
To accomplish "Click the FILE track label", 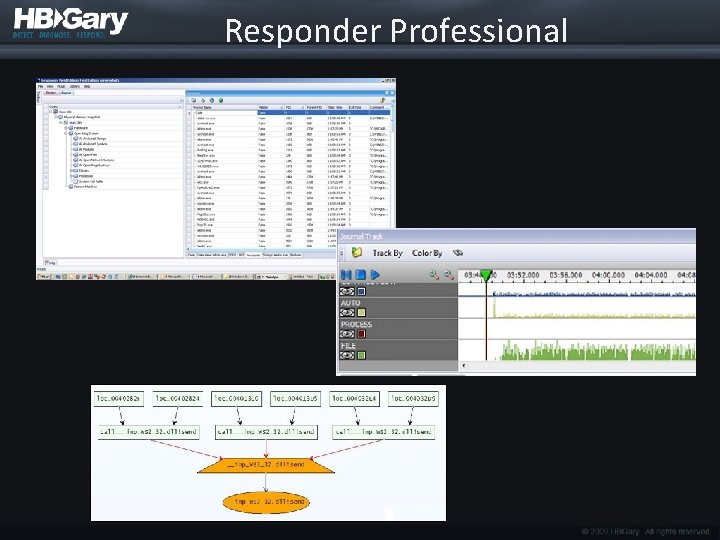I will click(x=348, y=345).
